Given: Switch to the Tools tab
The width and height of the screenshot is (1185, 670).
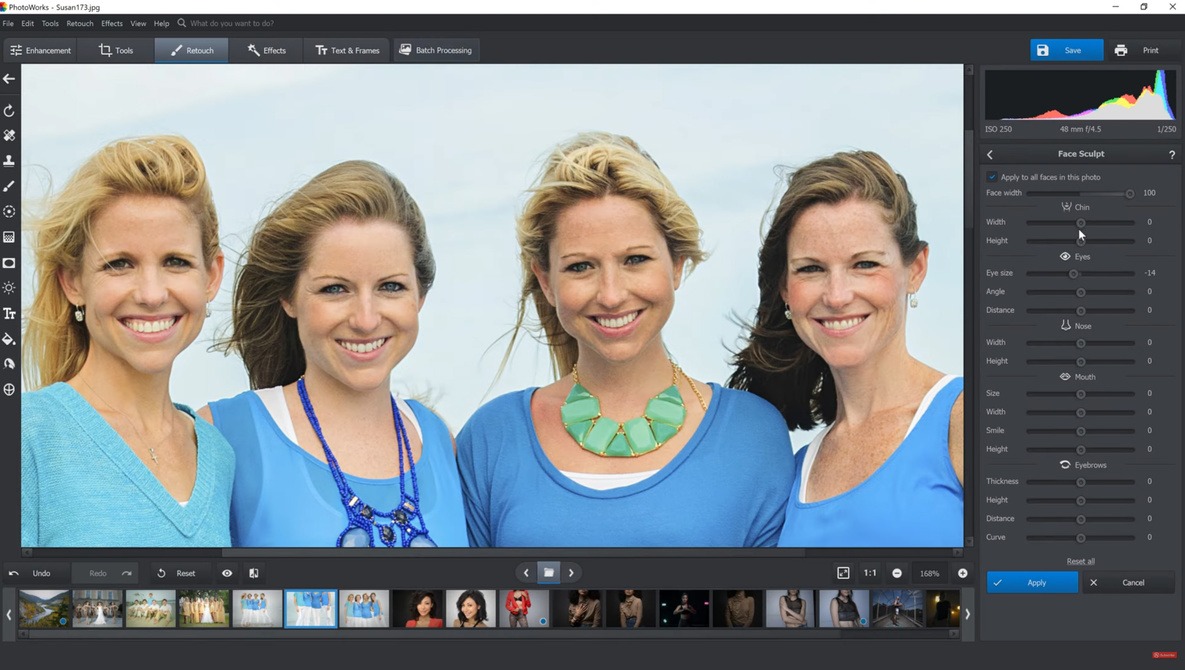Looking at the screenshot, I should [116, 51].
